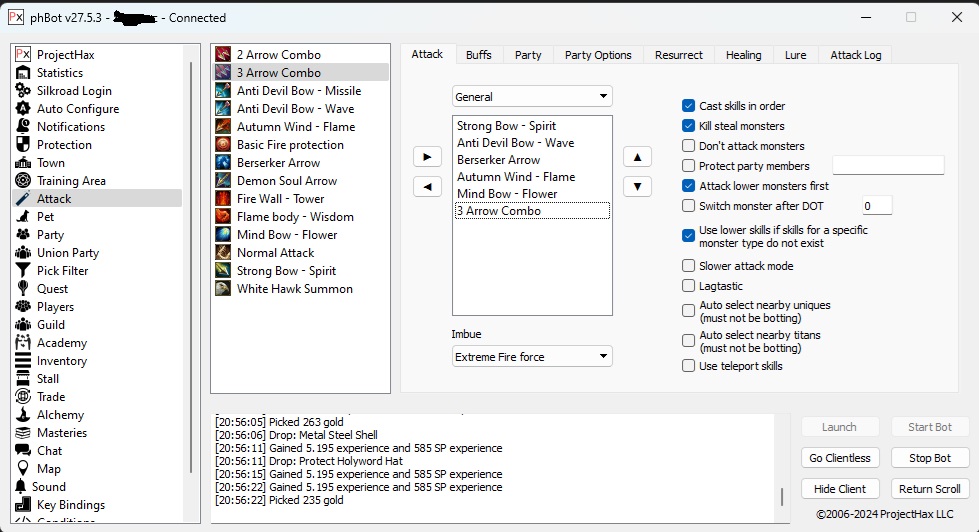
Task: Click the Pick Filter funnel icon
Action: tap(22, 271)
